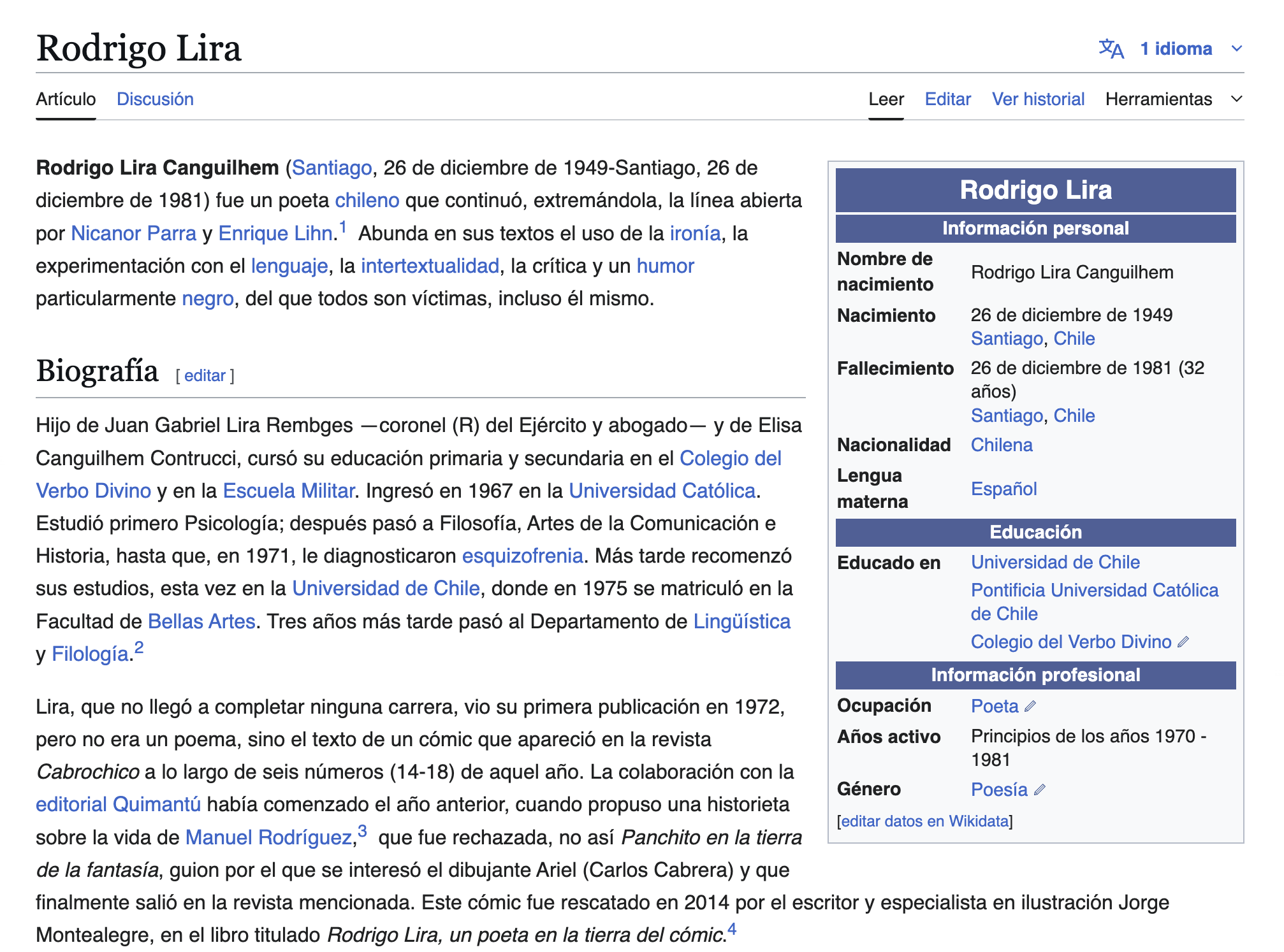This screenshot has width=1284, height=952.
Task: Open Chile link in infobox Fallecimiento row
Action: (1074, 416)
